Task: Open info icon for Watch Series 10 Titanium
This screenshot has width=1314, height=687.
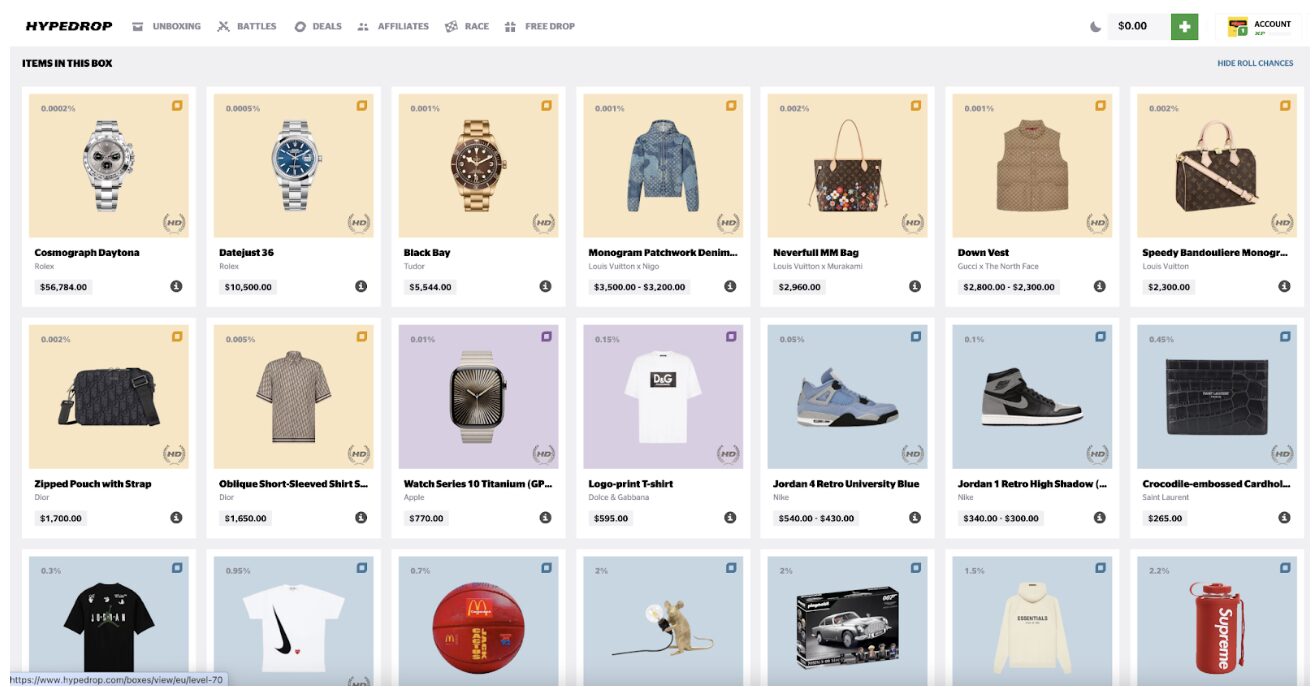Action: click(x=545, y=517)
